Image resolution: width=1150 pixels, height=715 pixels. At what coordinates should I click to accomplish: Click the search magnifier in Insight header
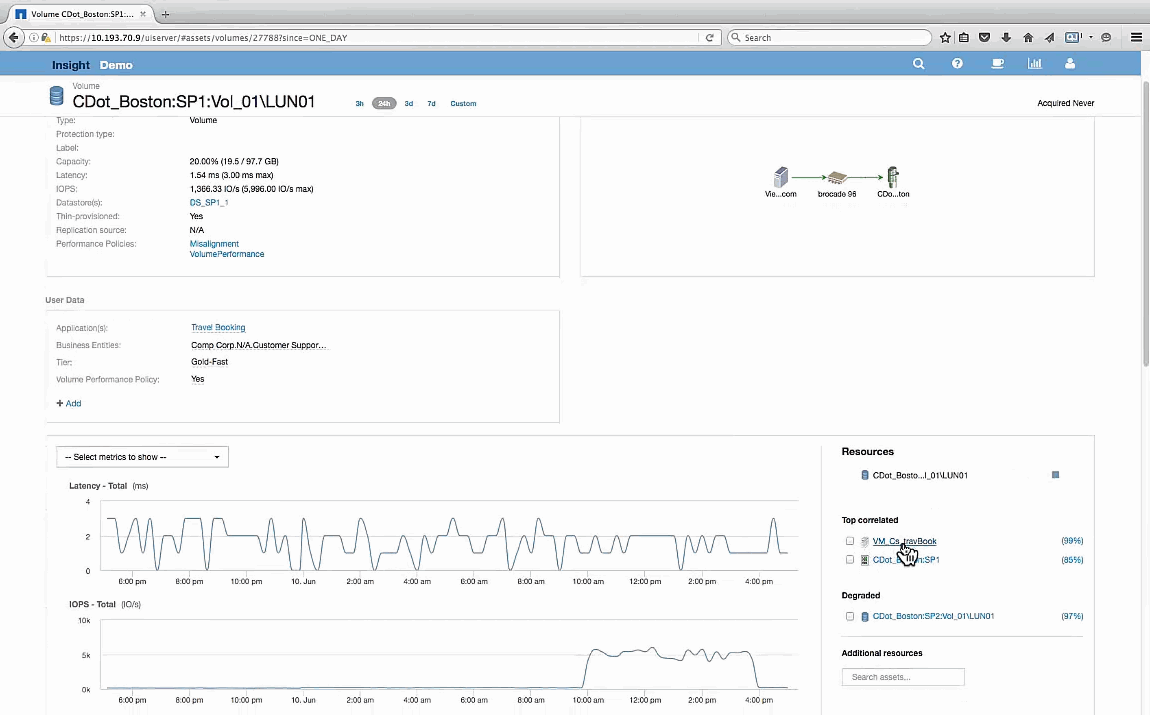[918, 64]
